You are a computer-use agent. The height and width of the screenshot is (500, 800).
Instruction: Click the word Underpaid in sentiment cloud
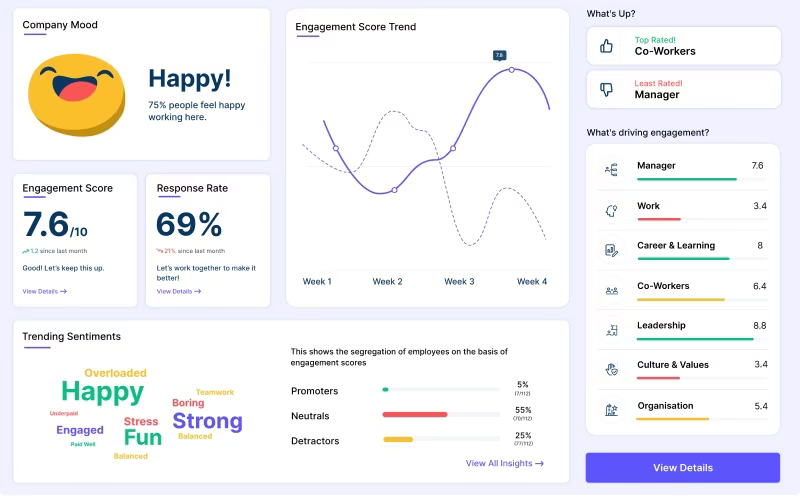click(64, 413)
